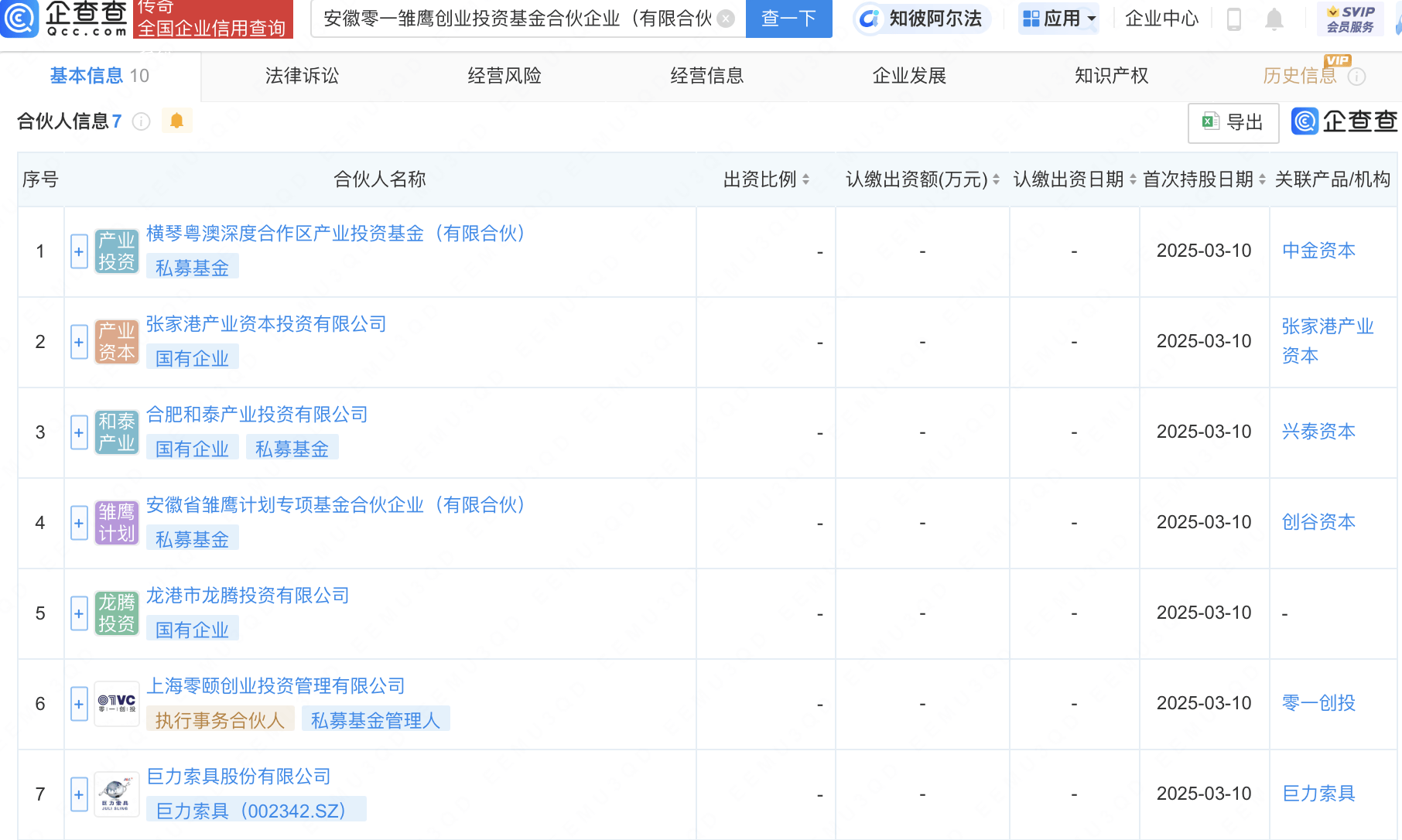Click the 导出 export button
1402x840 pixels.
click(x=1233, y=122)
